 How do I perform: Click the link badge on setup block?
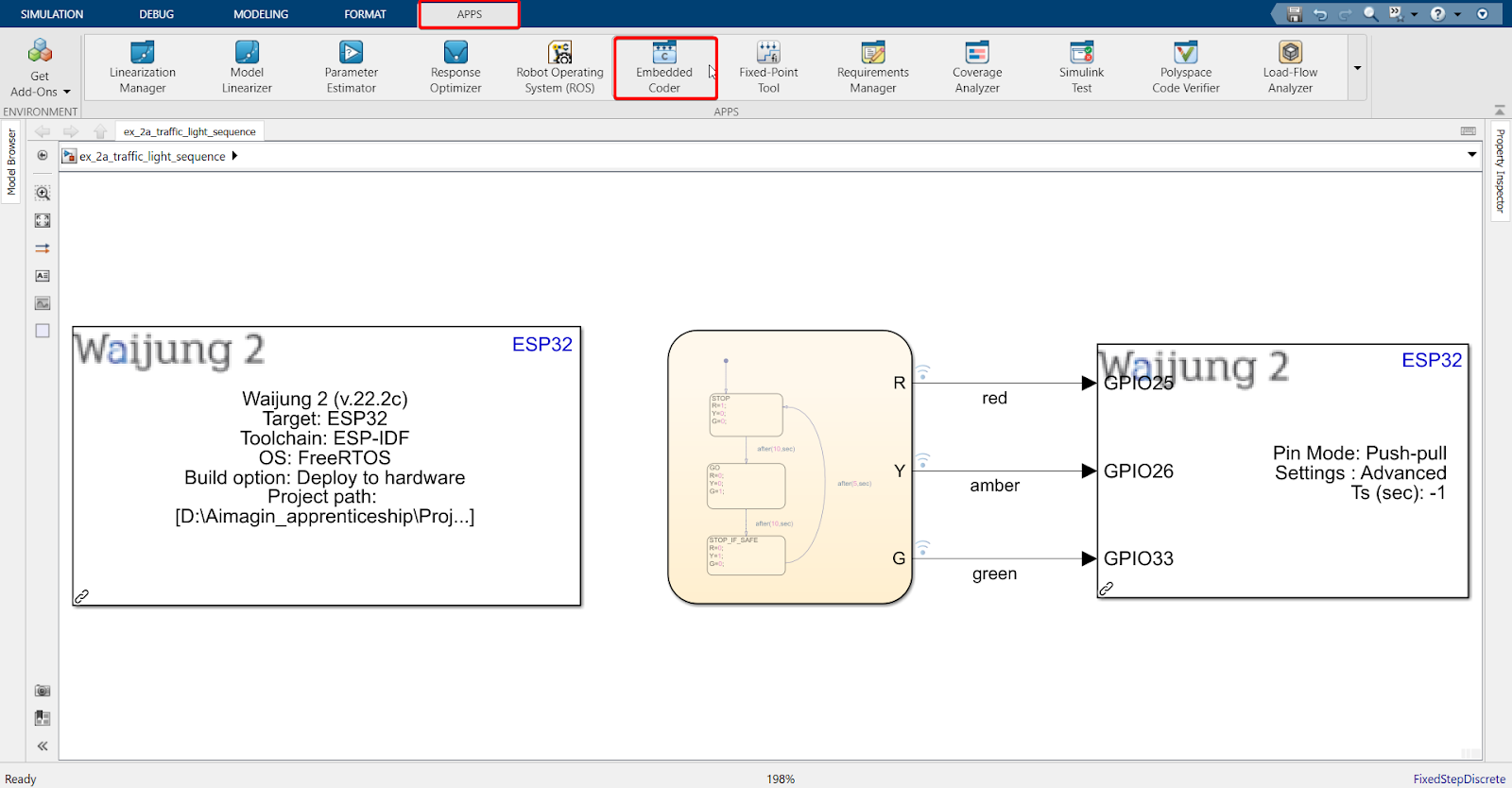[82, 596]
